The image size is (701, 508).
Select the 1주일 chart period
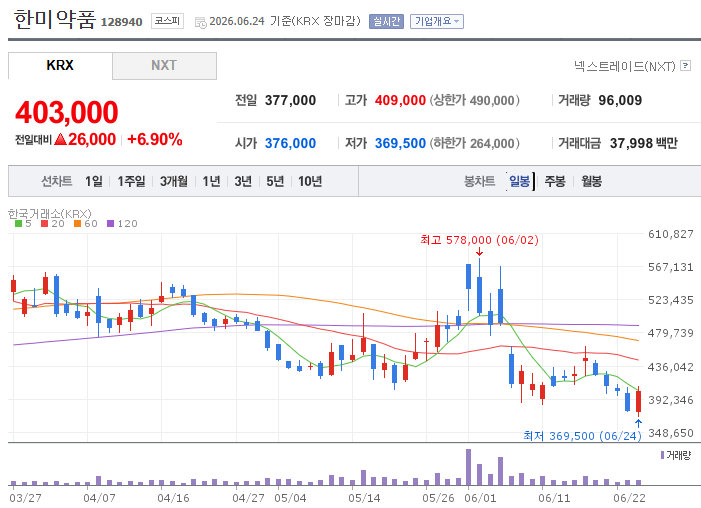(x=131, y=181)
